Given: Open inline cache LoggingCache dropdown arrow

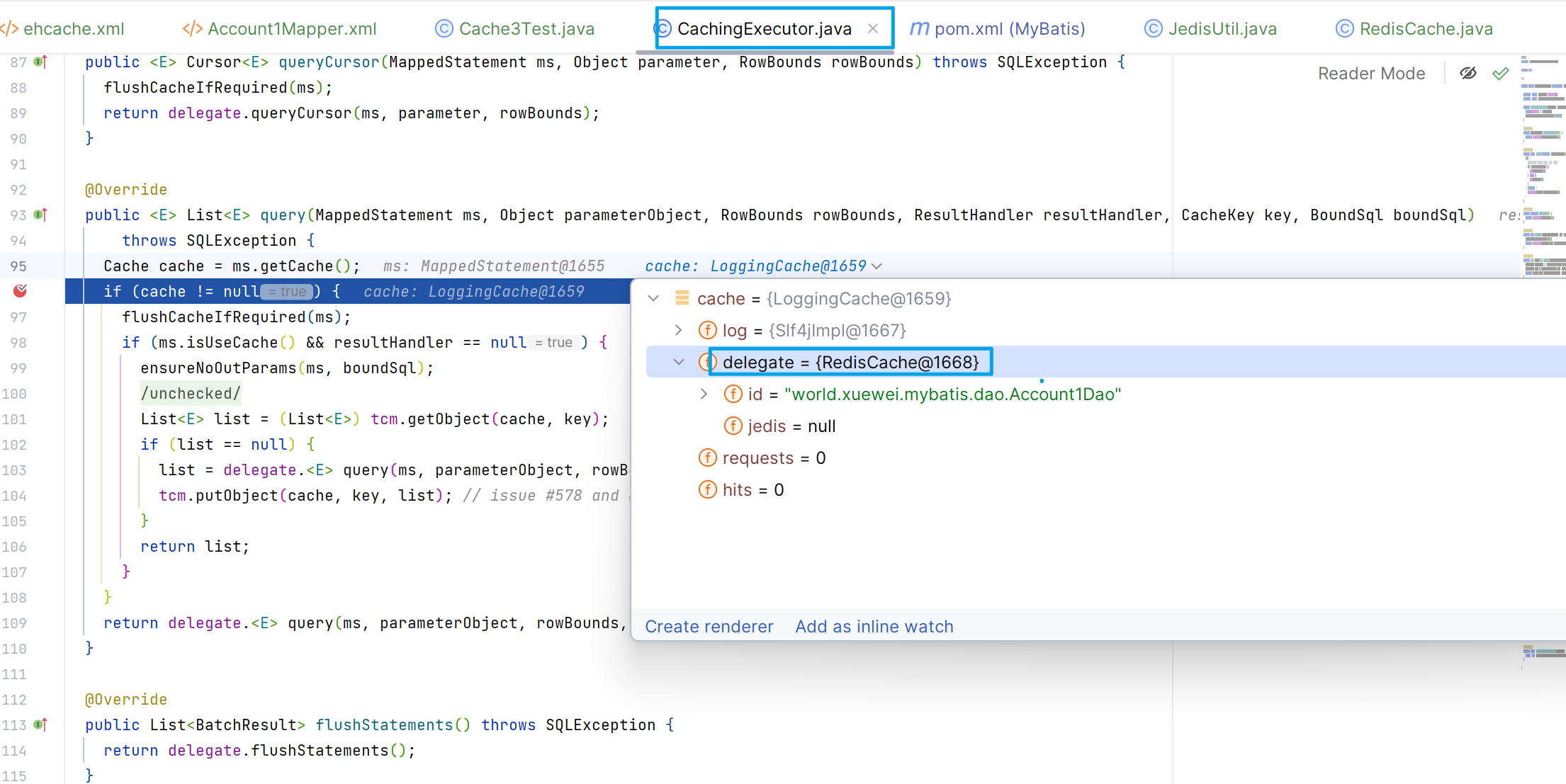Looking at the screenshot, I should (x=877, y=266).
